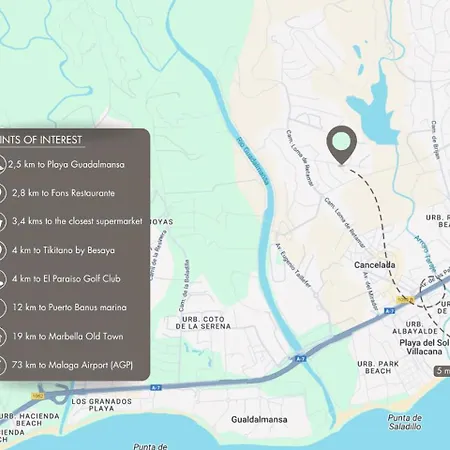This screenshot has height=450, width=450.
Task: Click the beach icon beside Playa Guadalmansa
Action: (x=2, y=164)
